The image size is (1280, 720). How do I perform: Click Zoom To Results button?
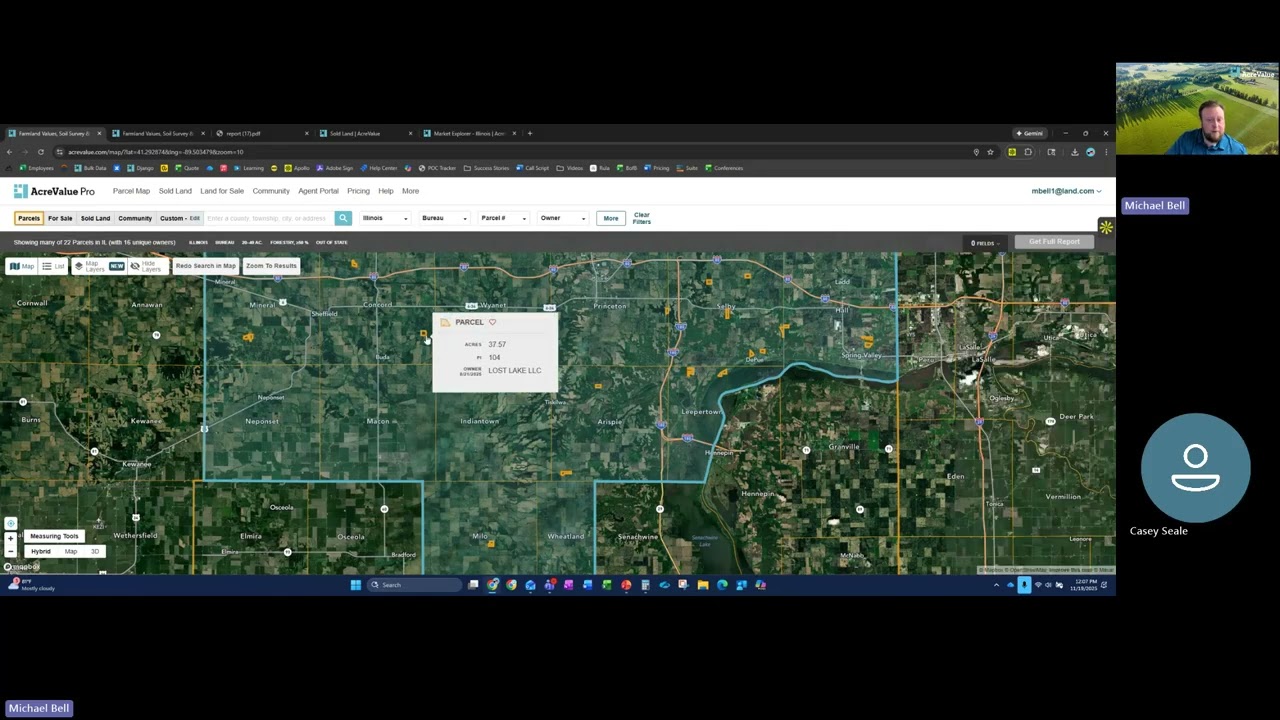point(271,266)
